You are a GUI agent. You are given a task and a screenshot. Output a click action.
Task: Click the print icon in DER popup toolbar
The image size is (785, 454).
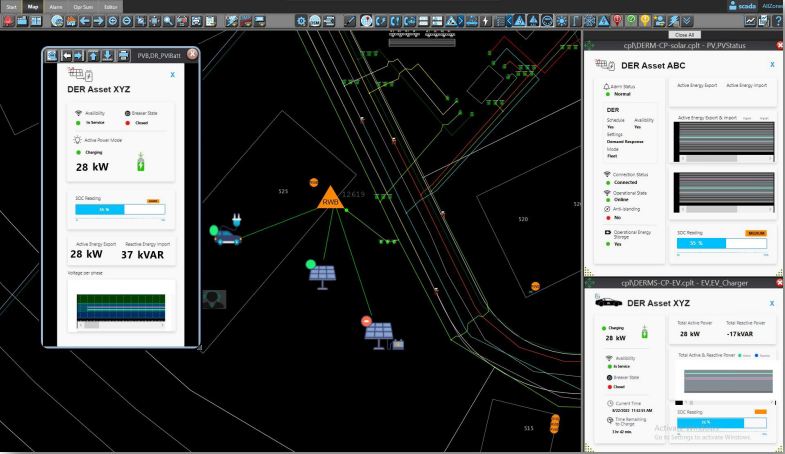pyautogui.click(x=123, y=55)
